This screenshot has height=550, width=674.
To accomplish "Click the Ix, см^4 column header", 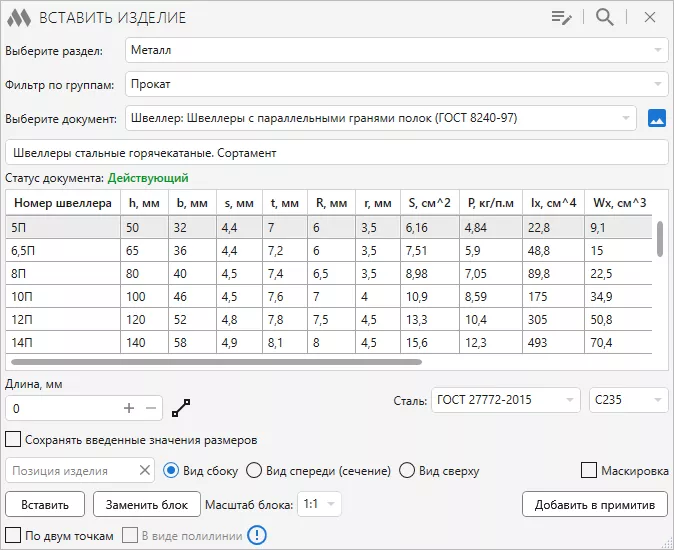I will coord(554,203).
